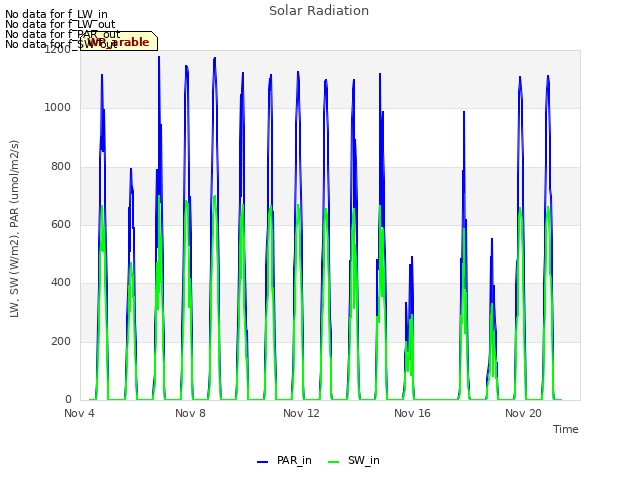Click the 'No data for f_LW_out' message

click(60, 24)
